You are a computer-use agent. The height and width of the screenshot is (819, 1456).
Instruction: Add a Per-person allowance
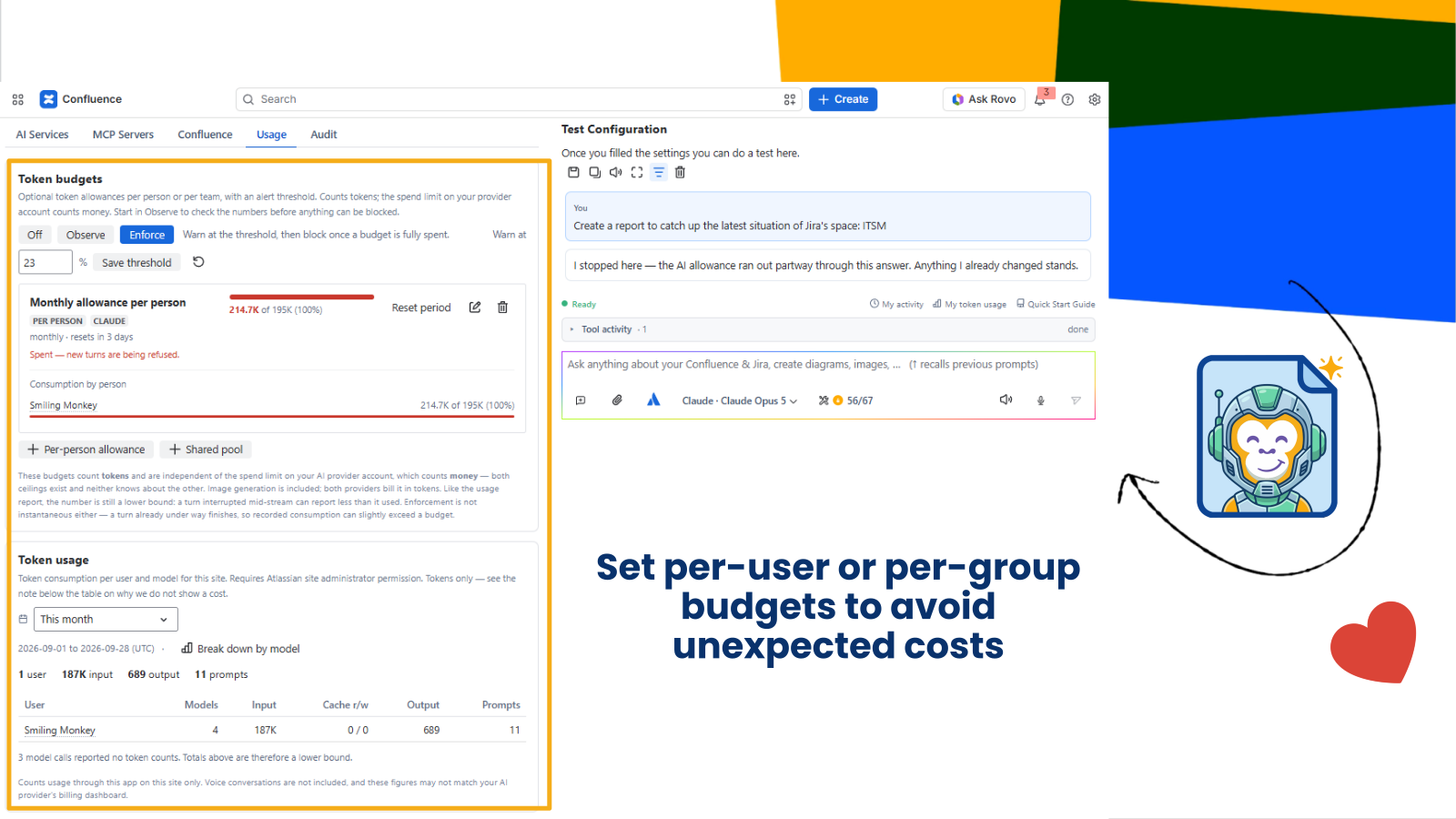pyautogui.click(x=86, y=450)
